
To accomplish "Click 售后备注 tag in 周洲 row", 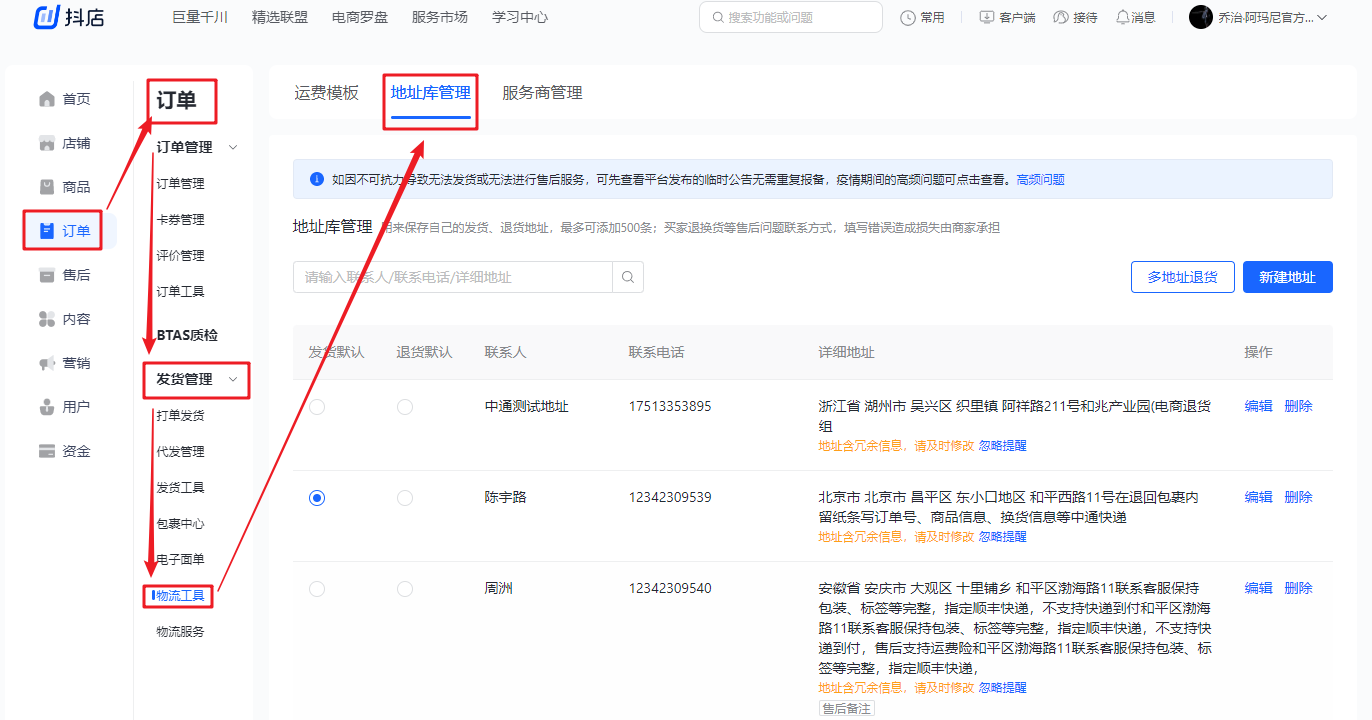I will pyautogui.click(x=847, y=708).
